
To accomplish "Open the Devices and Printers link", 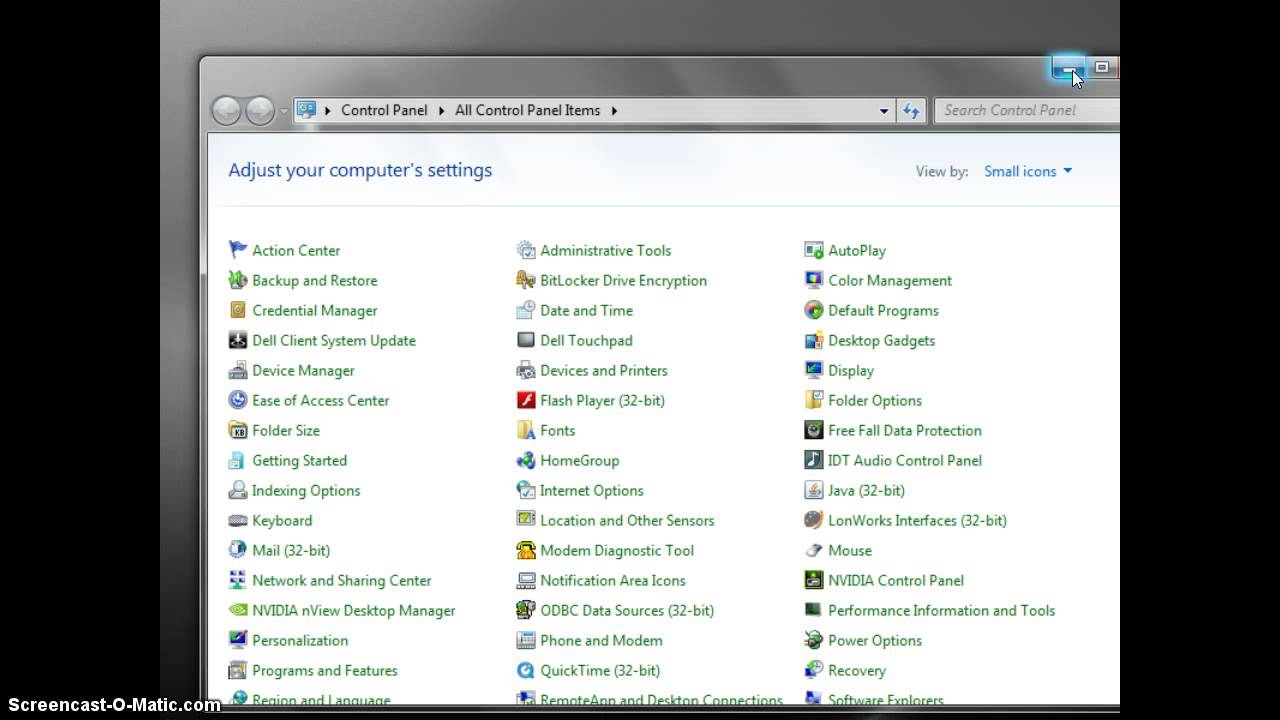I will coord(604,370).
